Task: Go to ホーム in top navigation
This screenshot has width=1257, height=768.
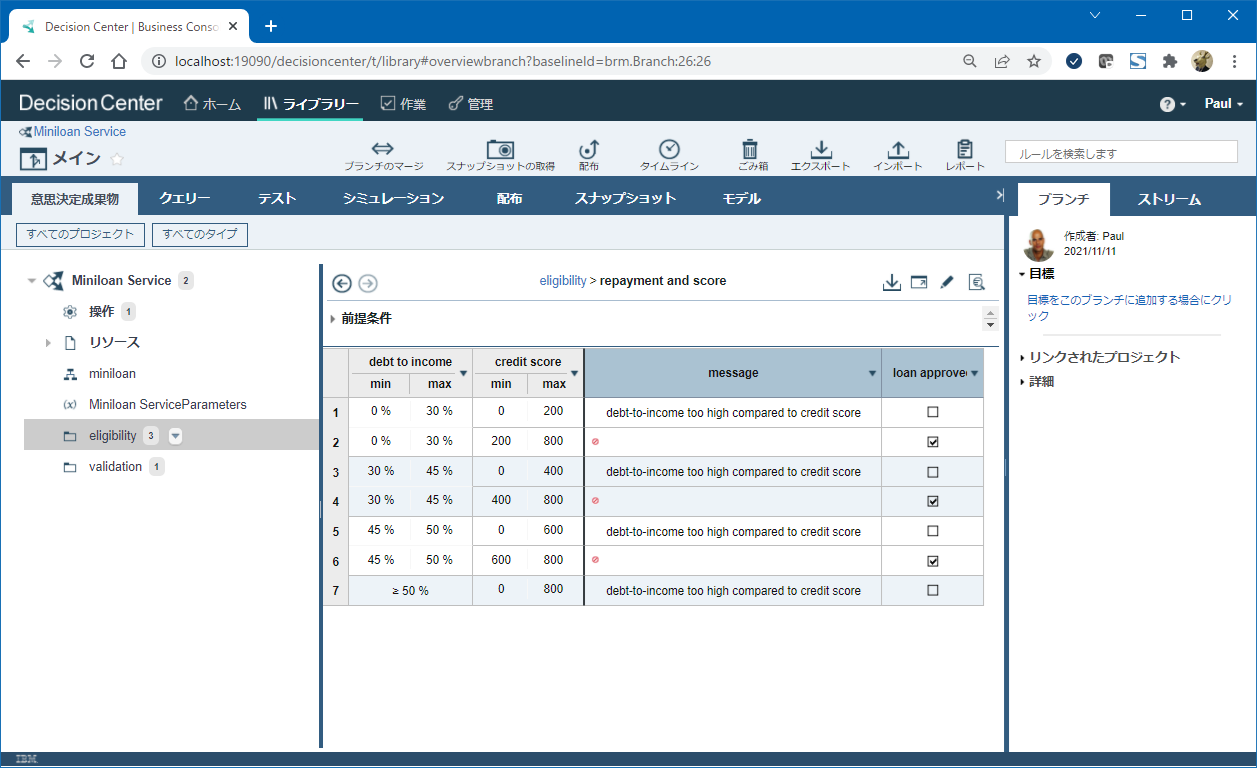Action: pos(212,104)
